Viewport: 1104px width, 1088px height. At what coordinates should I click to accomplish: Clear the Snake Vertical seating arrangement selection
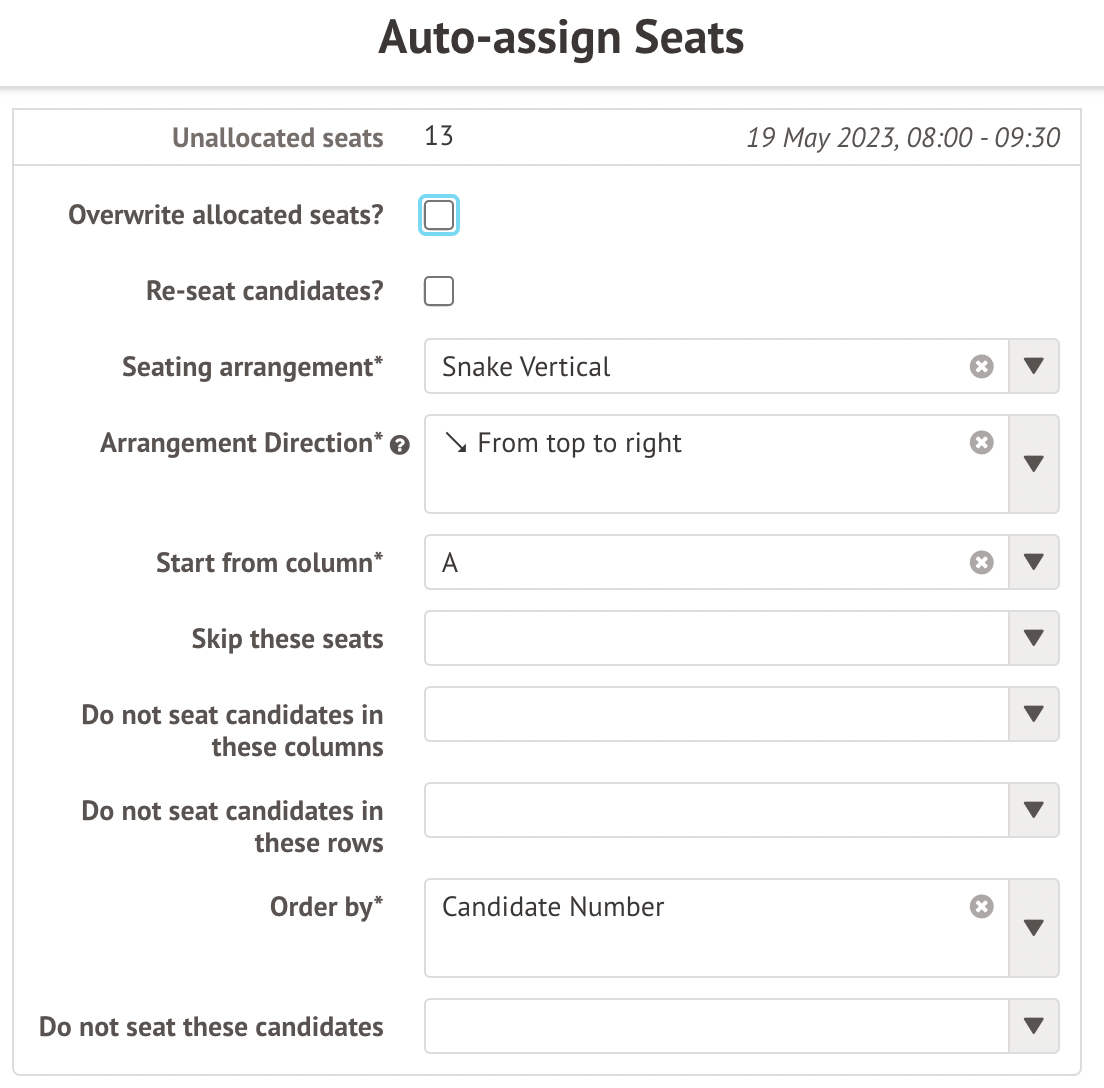(x=982, y=367)
